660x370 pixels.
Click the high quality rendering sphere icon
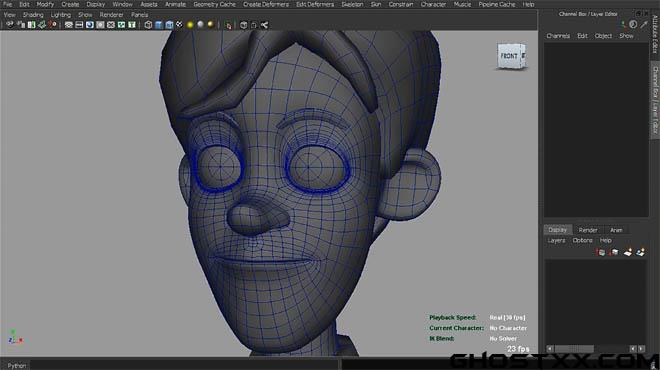pyautogui.click(x=210, y=24)
